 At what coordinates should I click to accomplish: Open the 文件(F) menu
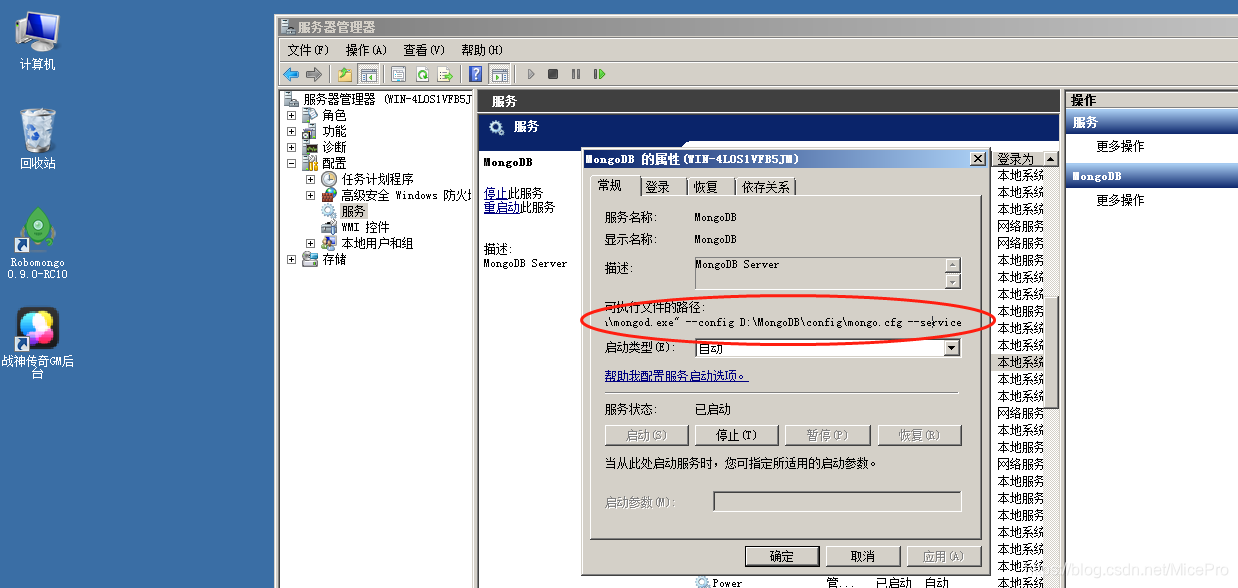tap(308, 50)
